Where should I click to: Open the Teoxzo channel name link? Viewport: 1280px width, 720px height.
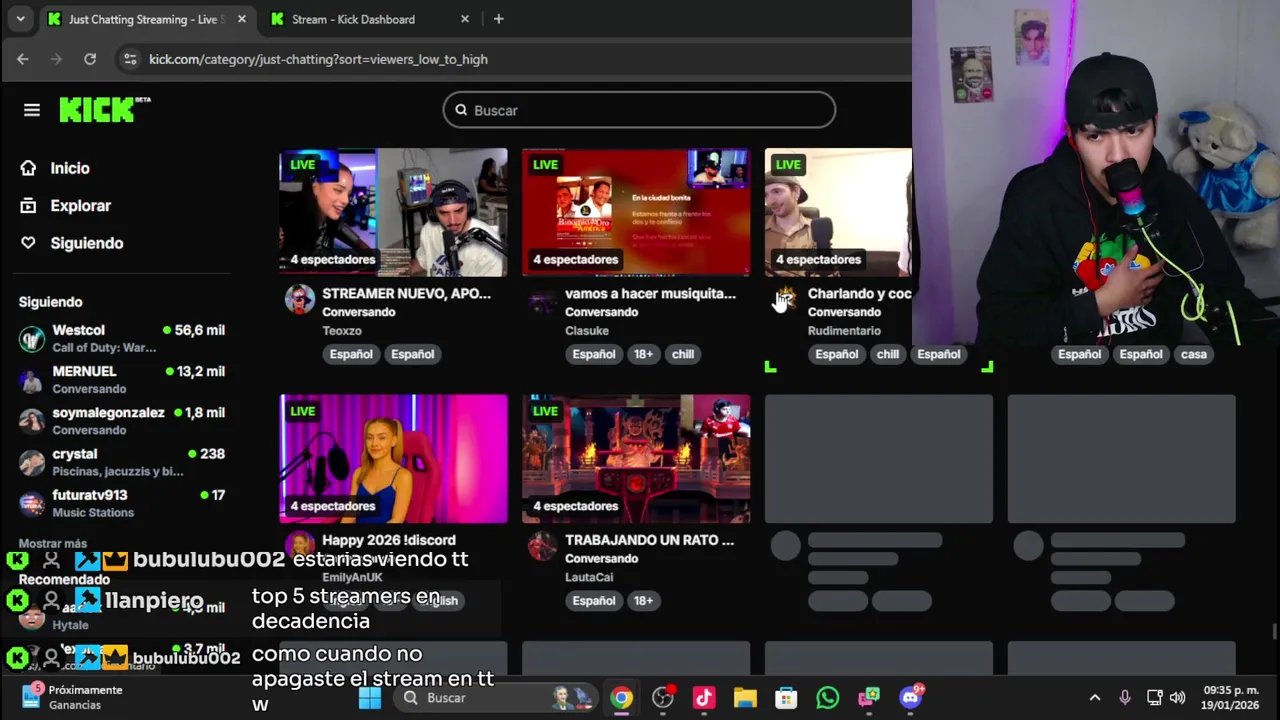[x=342, y=330]
